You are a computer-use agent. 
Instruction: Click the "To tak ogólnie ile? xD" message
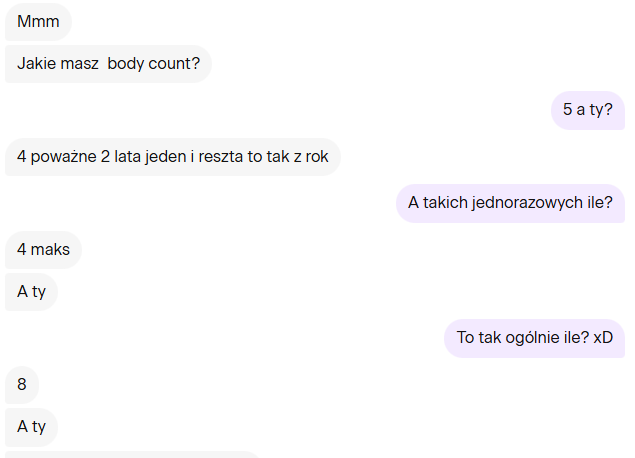pos(535,338)
